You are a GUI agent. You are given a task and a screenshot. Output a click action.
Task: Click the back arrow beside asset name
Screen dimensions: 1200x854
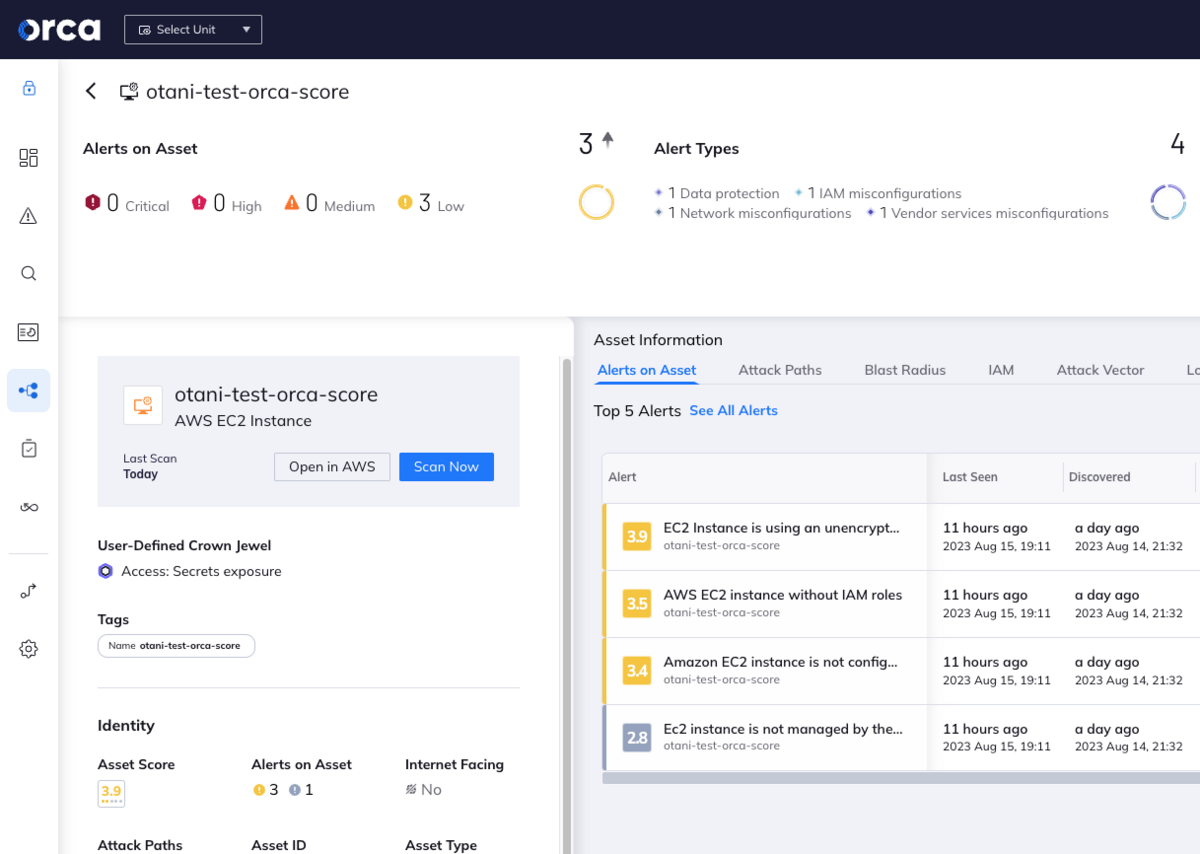(x=91, y=91)
